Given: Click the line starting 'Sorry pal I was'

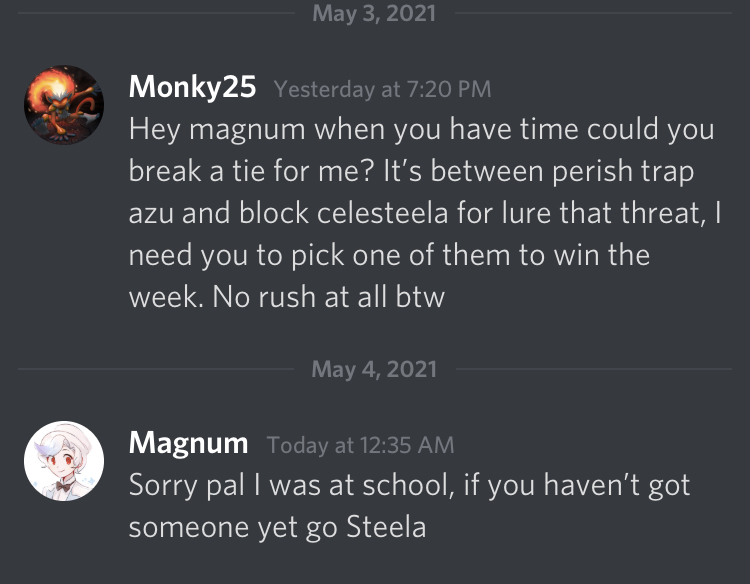Looking at the screenshot, I should coord(409,485).
